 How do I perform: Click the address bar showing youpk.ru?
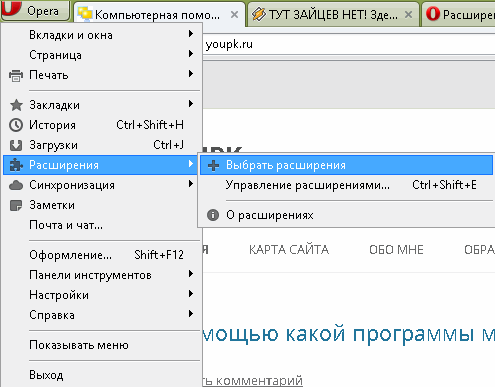pyautogui.click(x=348, y=44)
